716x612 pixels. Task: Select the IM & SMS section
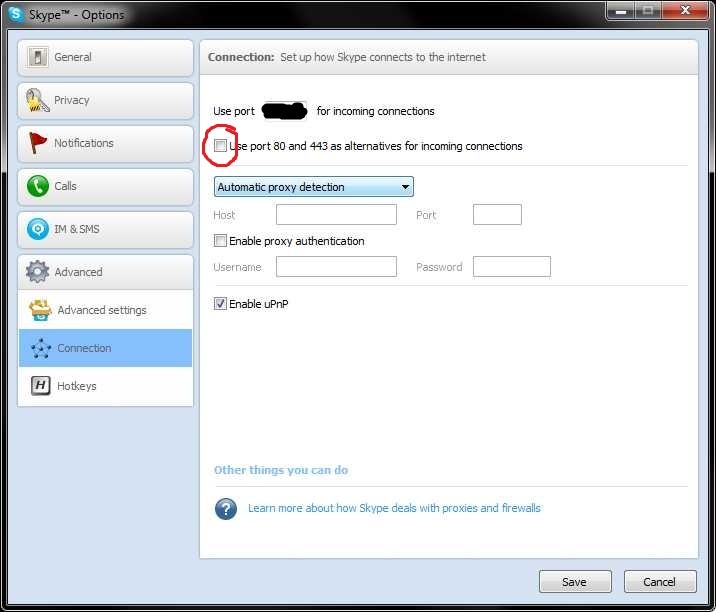(x=105, y=229)
